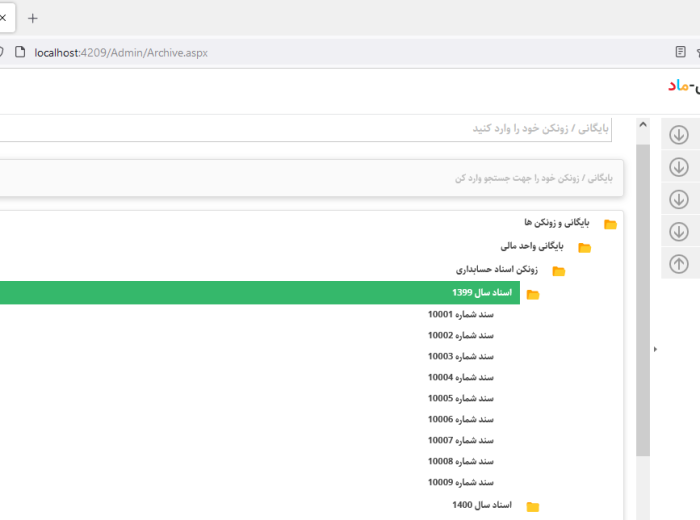Image resolution: width=700 pixels, height=520 pixels.
Task: Open reader view icon in address bar
Action: pos(681,52)
